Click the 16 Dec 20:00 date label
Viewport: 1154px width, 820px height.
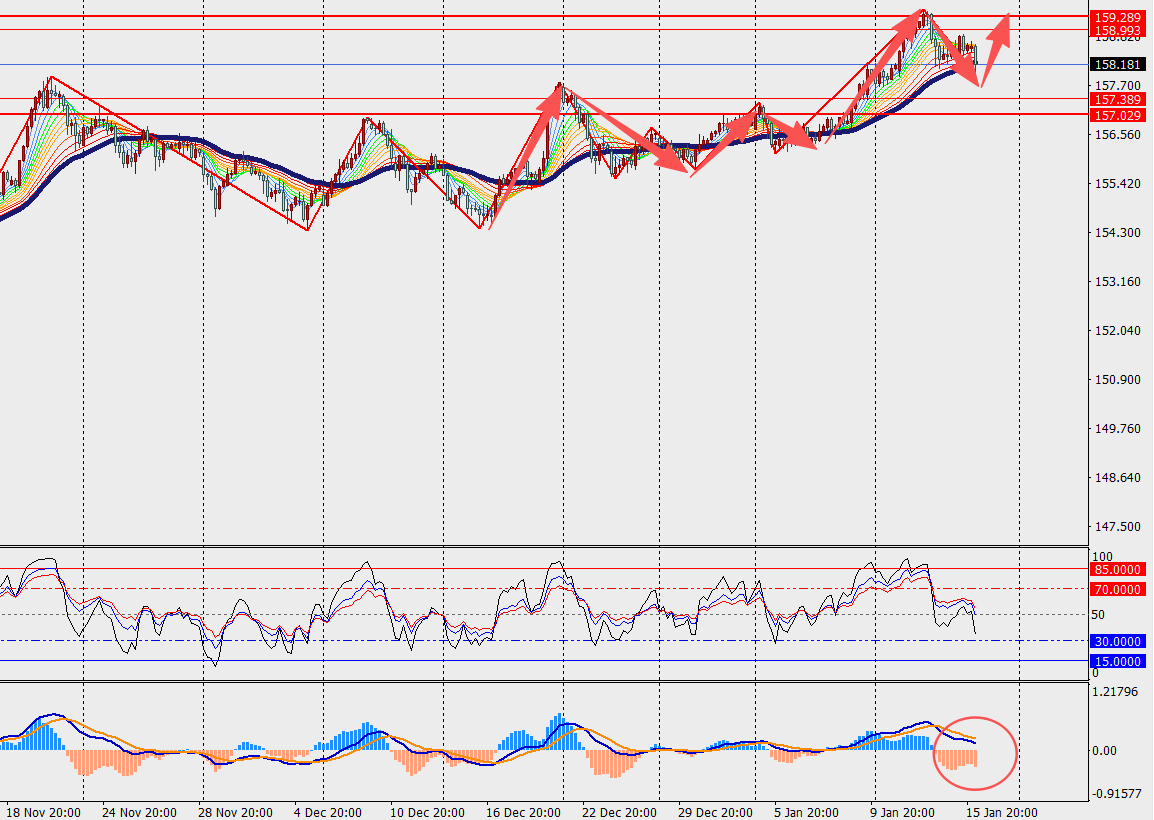point(523,813)
